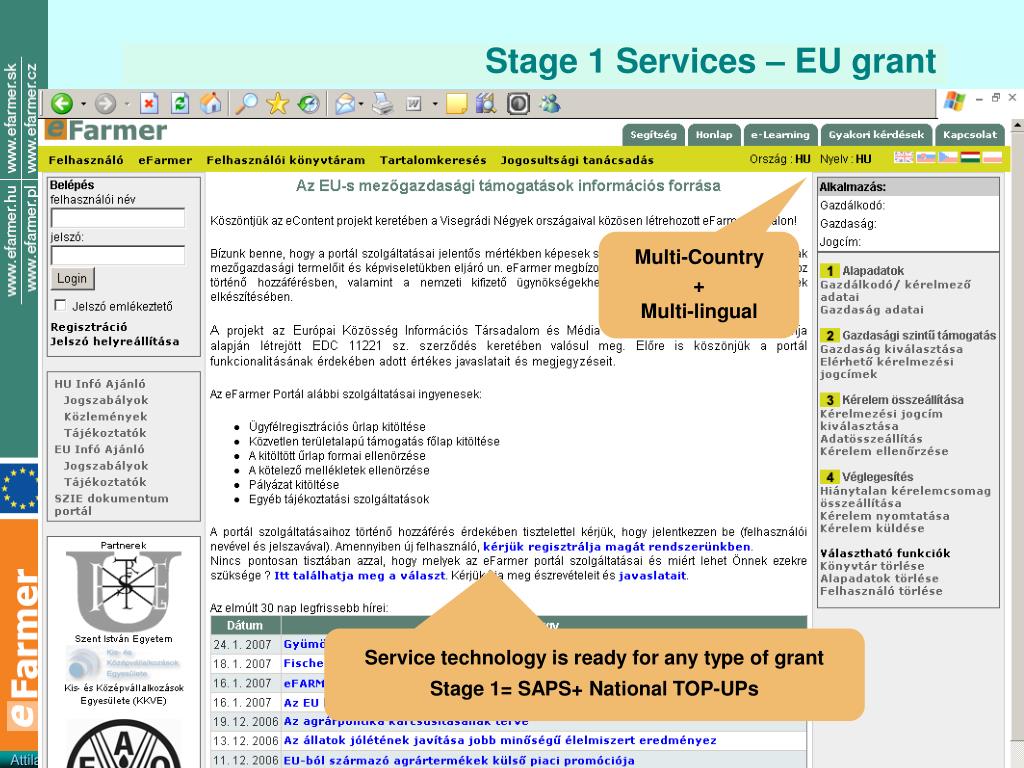Open the Közlemények link
Viewport: 1024px width, 768px height.
105,417
